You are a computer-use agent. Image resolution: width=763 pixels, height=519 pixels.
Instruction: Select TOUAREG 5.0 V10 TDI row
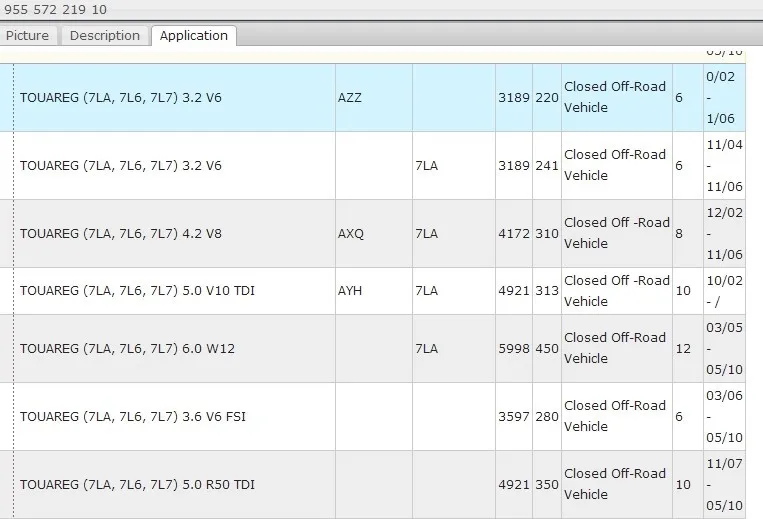coord(372,291)
